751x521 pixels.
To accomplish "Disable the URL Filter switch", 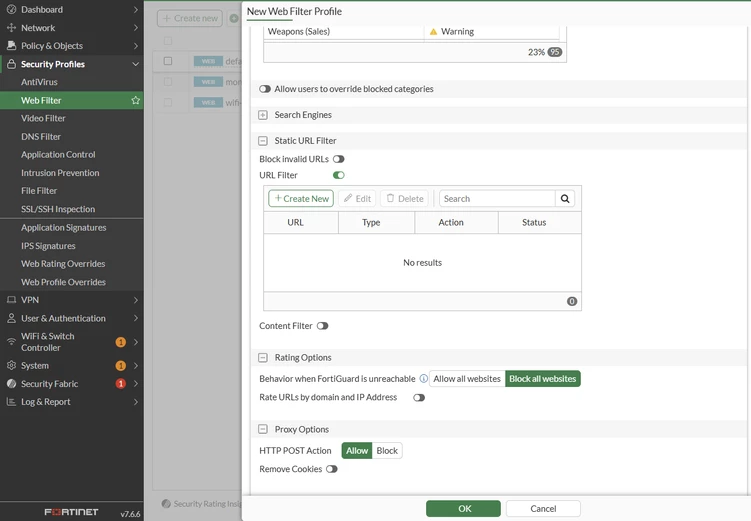I will (x=339, y=175).
